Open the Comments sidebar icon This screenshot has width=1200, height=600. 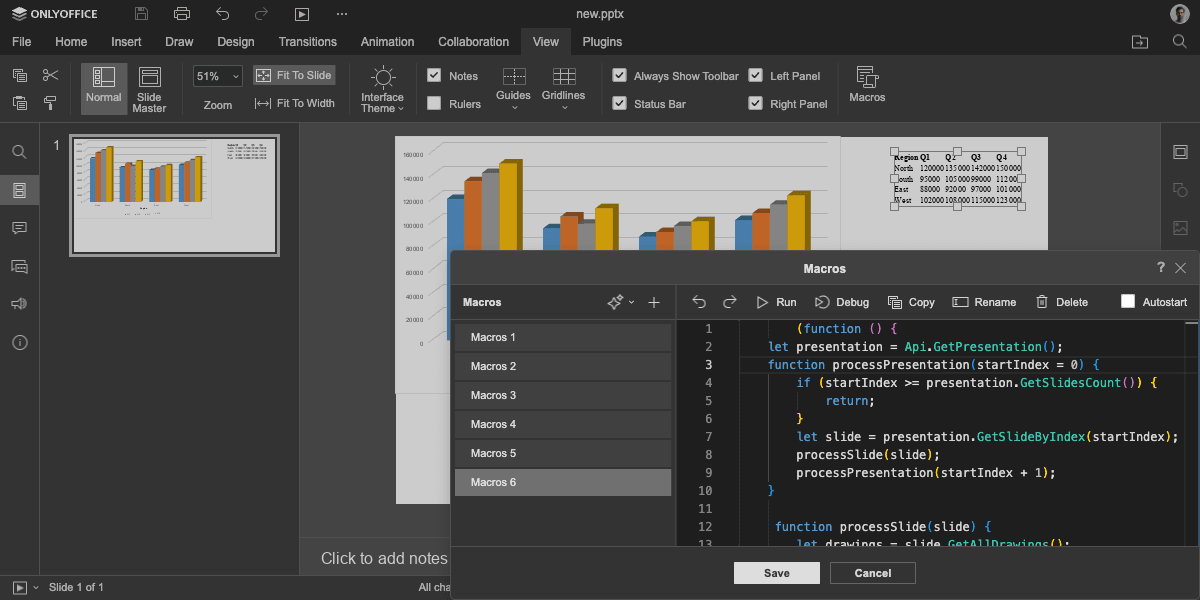click(x=19, y=228)
